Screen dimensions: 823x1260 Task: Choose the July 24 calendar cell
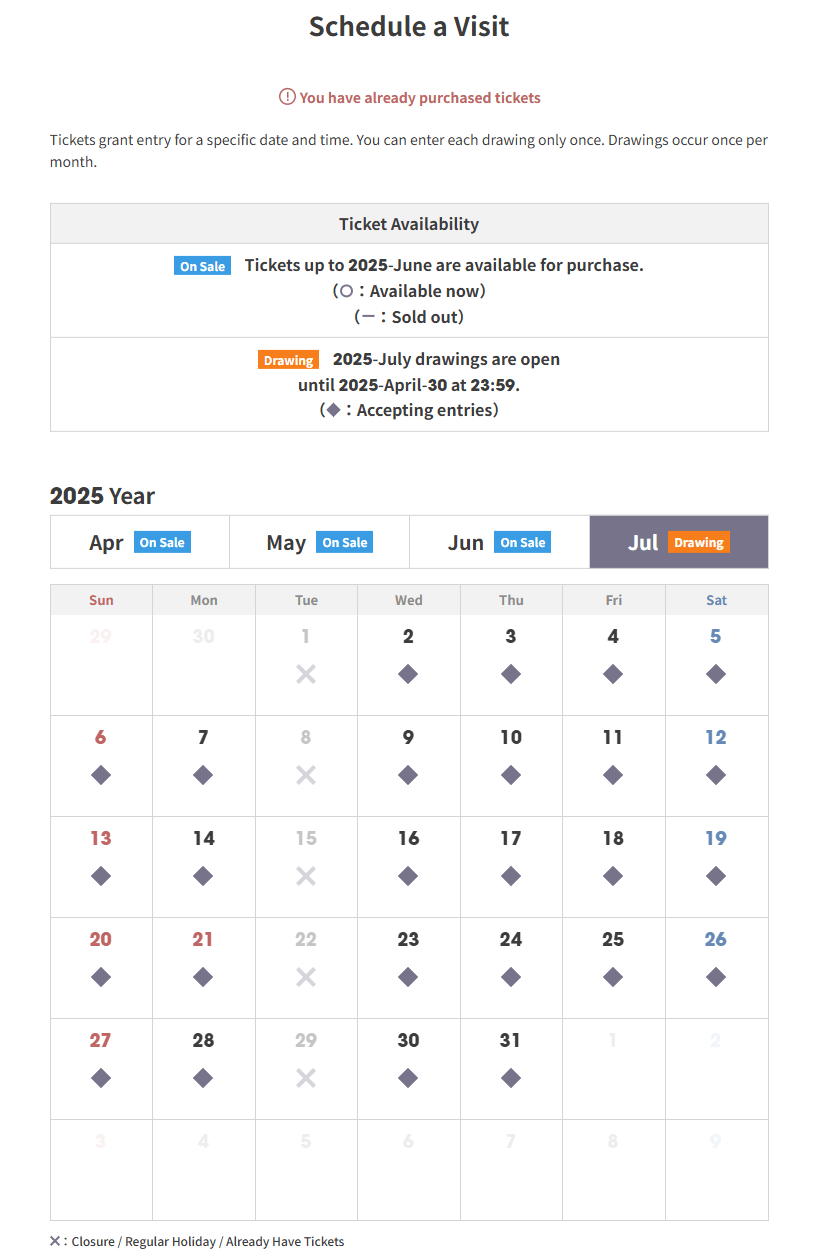tap(511, 968)
